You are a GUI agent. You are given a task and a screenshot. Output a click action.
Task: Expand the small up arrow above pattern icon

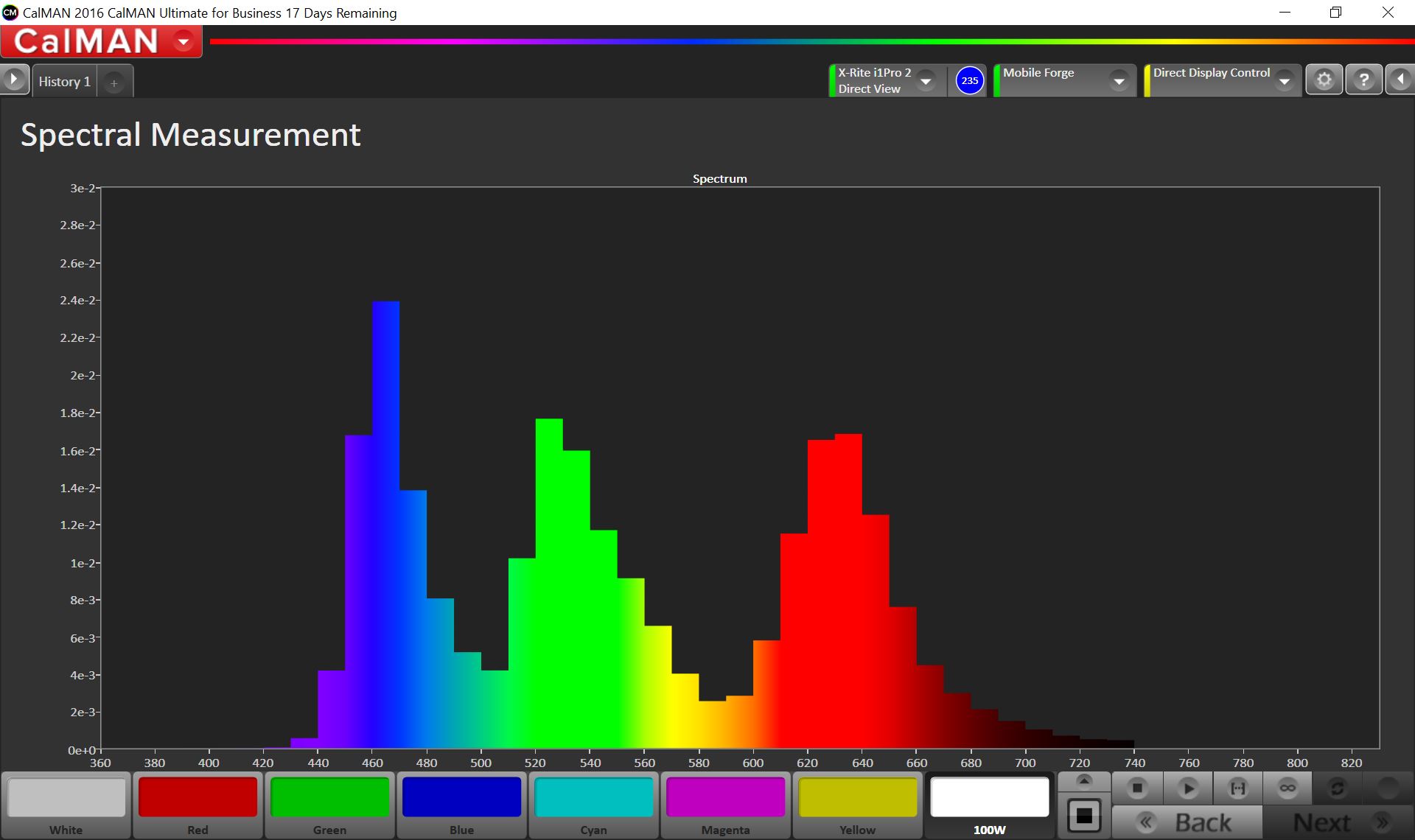(1084, 781)
